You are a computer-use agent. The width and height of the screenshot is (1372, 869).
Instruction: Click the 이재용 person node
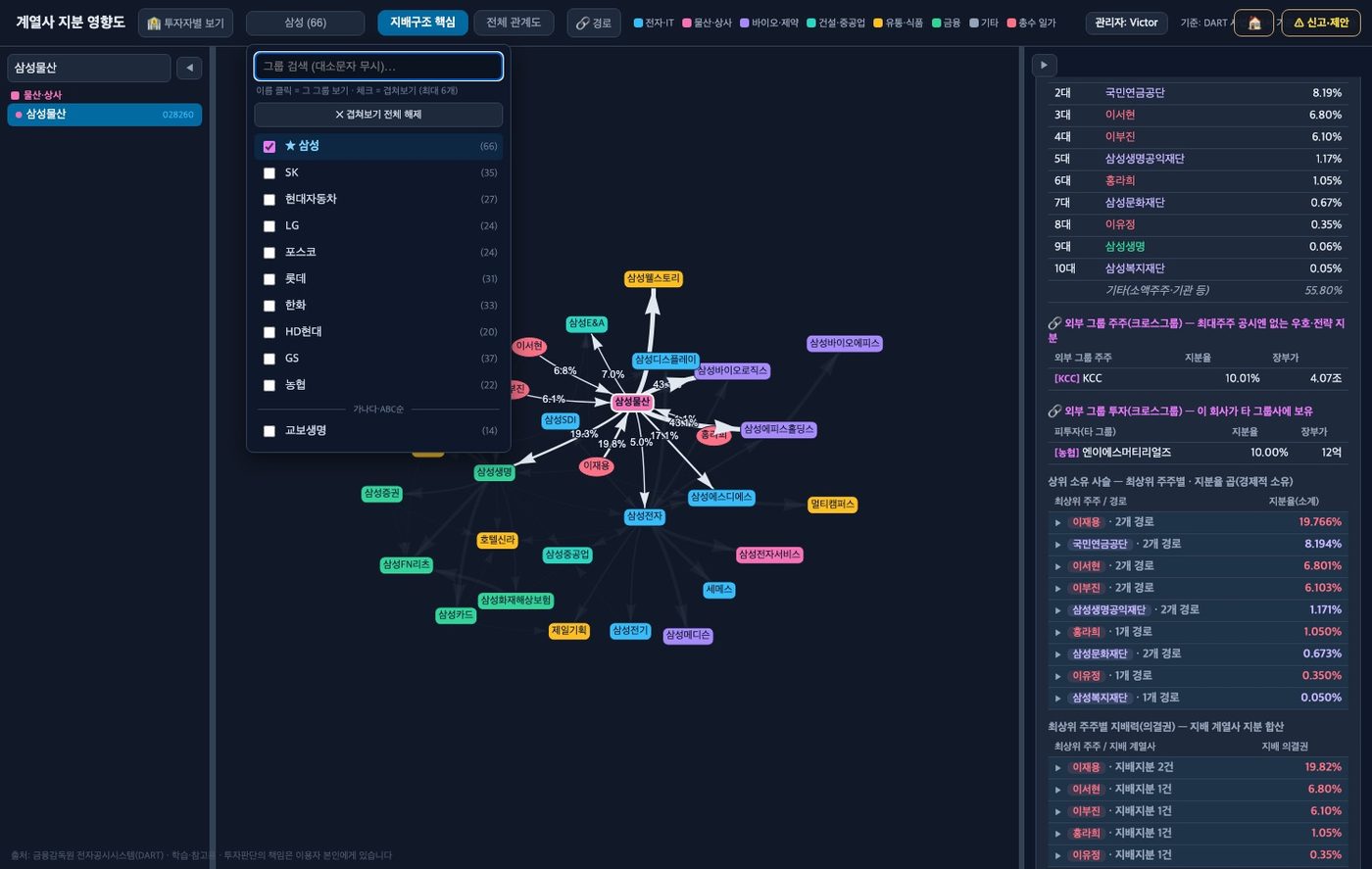pyautogui.click(x=596, y=466)
